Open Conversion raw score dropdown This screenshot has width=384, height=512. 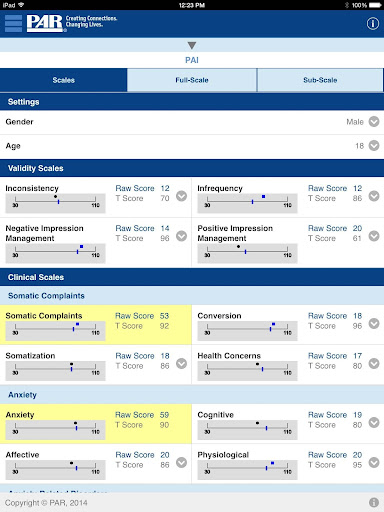pyautogui.click(x=374, y=323)
